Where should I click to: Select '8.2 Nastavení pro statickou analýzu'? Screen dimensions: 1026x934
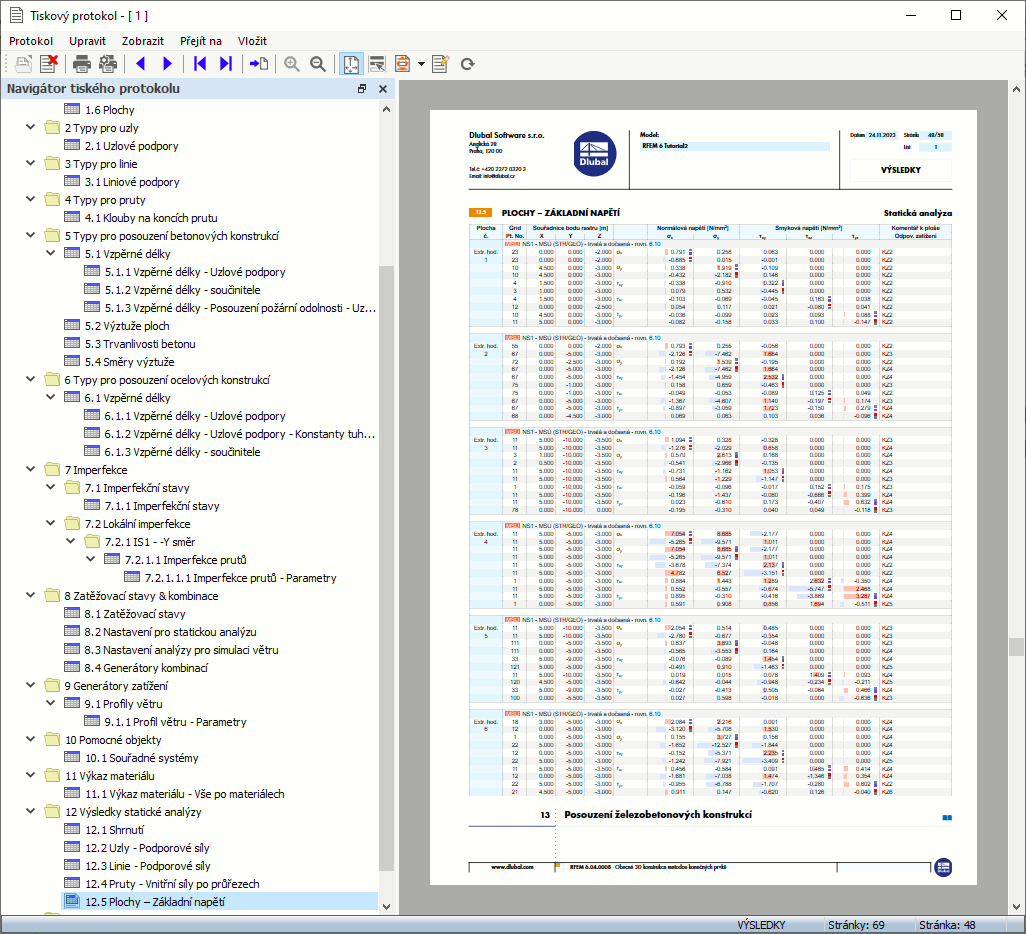coord(169,632)
